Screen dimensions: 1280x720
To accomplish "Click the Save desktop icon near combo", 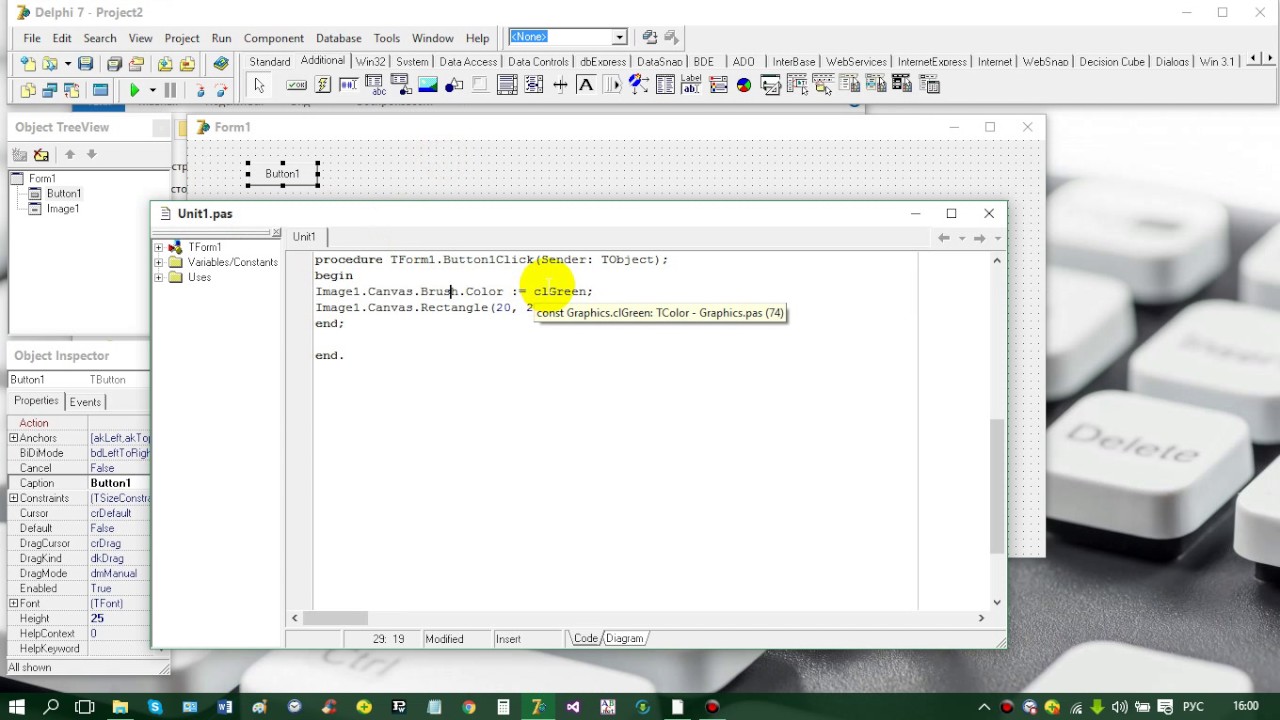I will (x=650, y=37).
